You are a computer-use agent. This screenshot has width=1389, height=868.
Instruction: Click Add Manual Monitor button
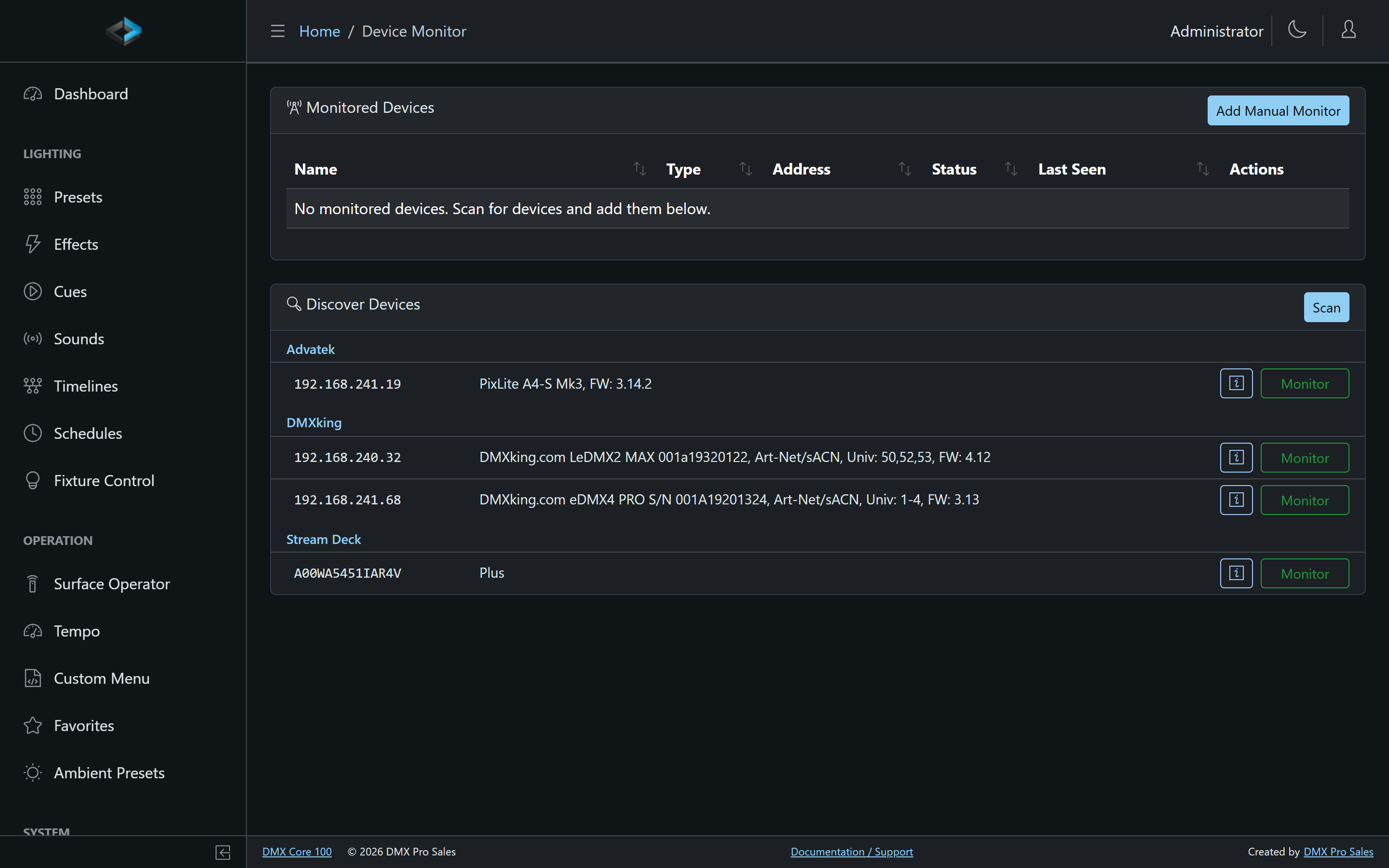pyautogui.click(x=1278, y=110)
